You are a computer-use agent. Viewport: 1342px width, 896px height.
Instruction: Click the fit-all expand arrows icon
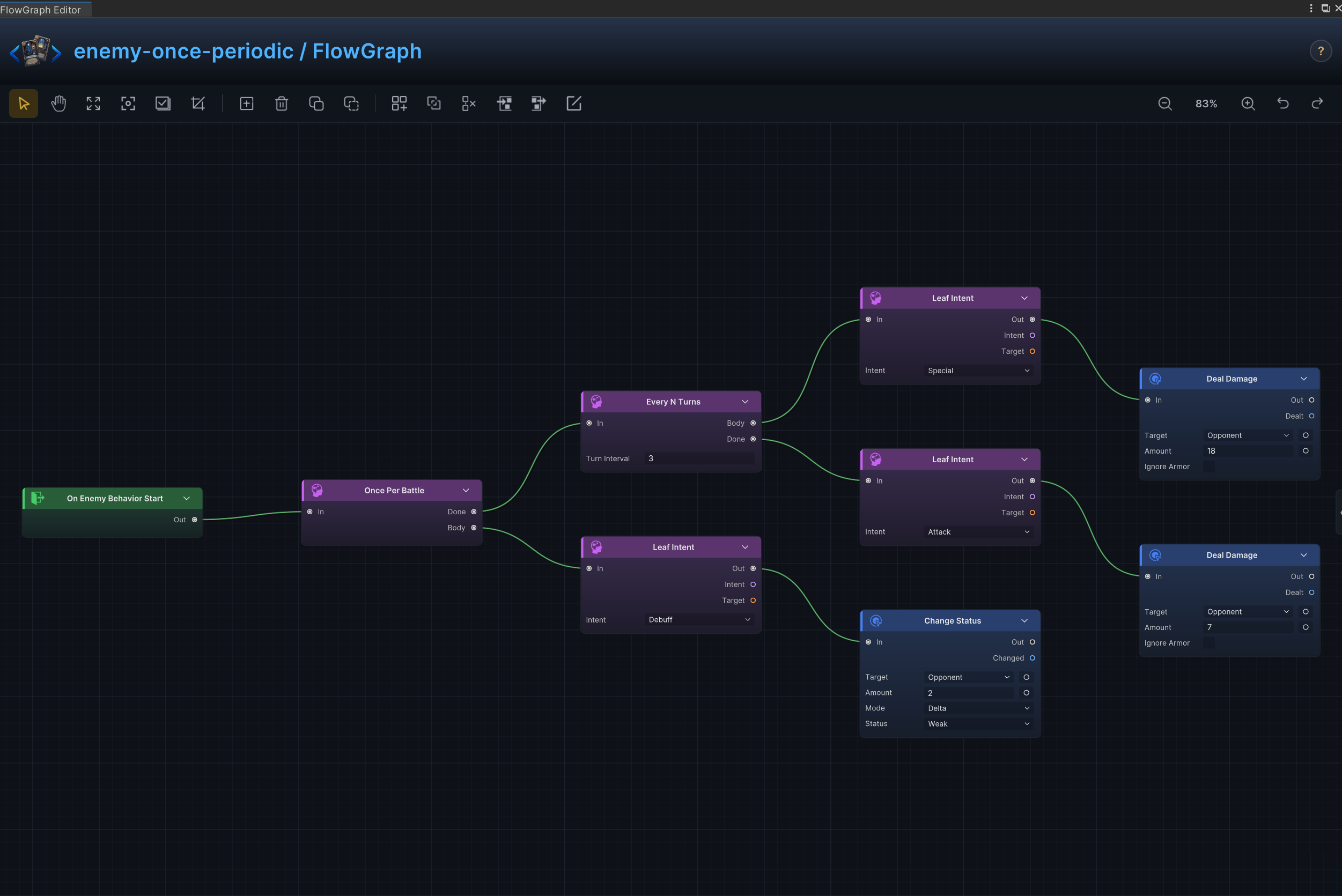point(93,103)
